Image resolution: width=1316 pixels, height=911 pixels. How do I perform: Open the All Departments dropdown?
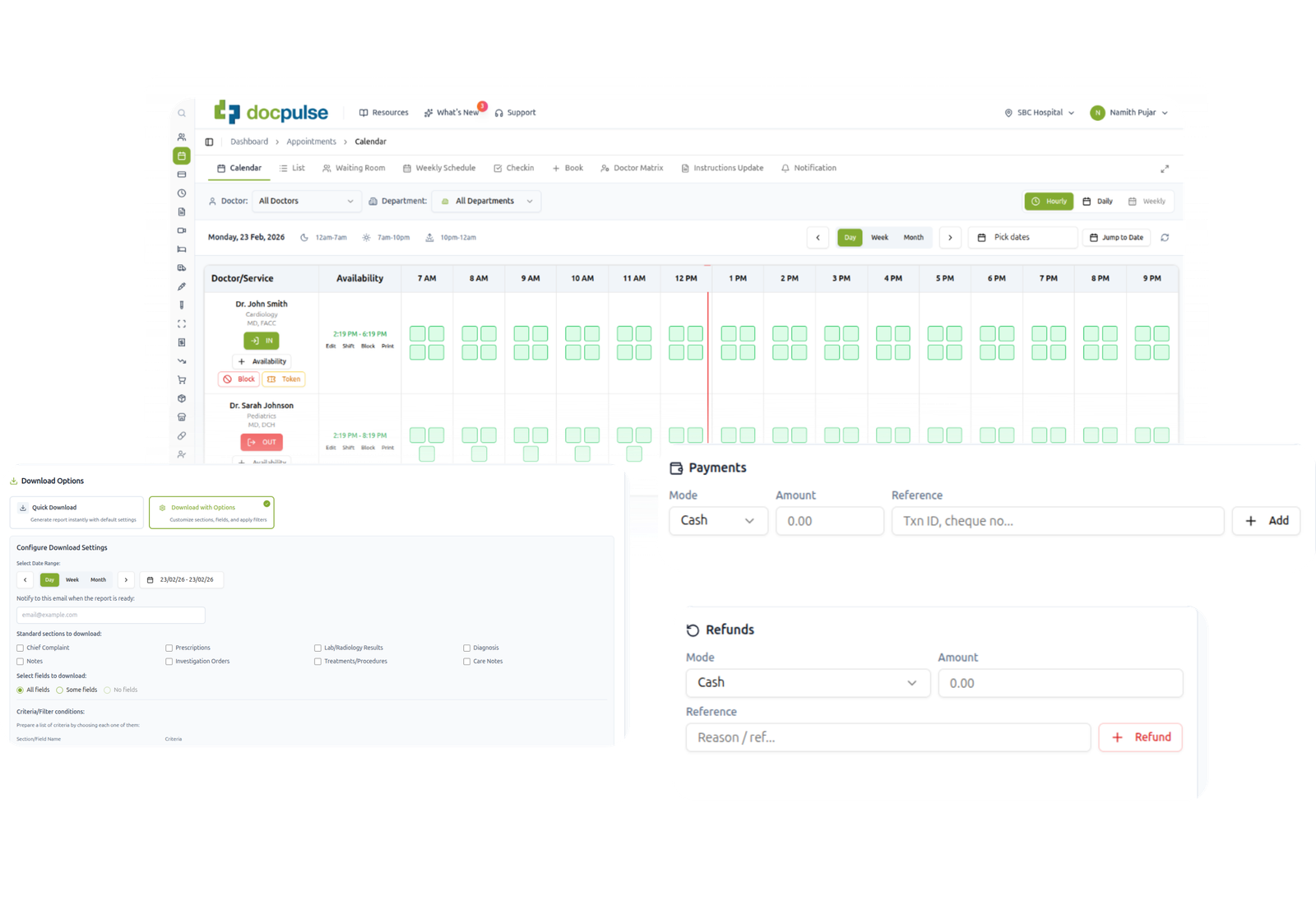[x=486, y=202]
